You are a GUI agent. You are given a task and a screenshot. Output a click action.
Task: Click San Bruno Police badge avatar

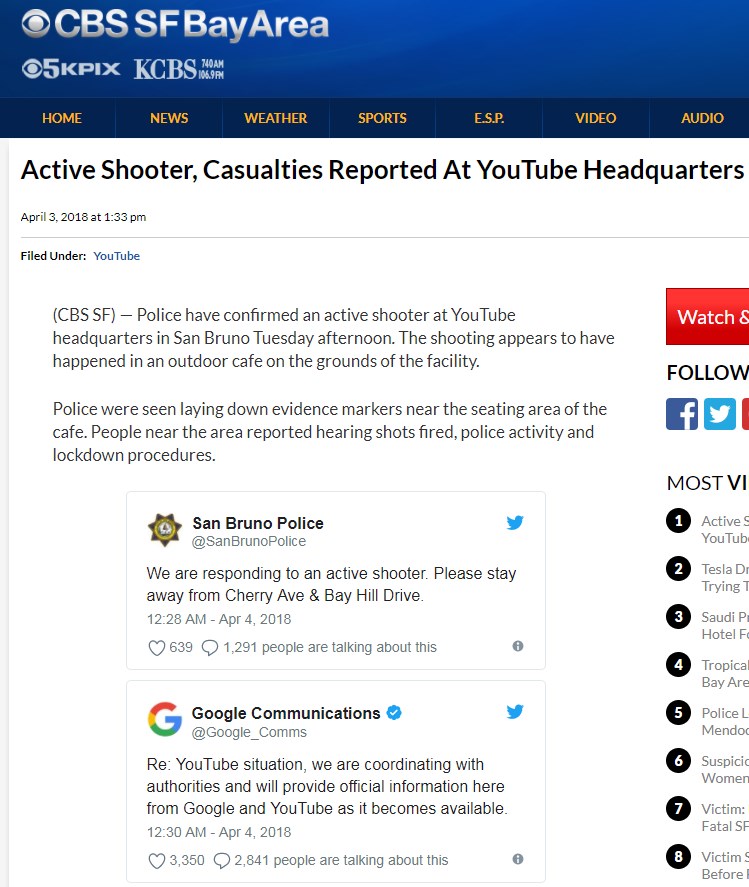point(165,530)
